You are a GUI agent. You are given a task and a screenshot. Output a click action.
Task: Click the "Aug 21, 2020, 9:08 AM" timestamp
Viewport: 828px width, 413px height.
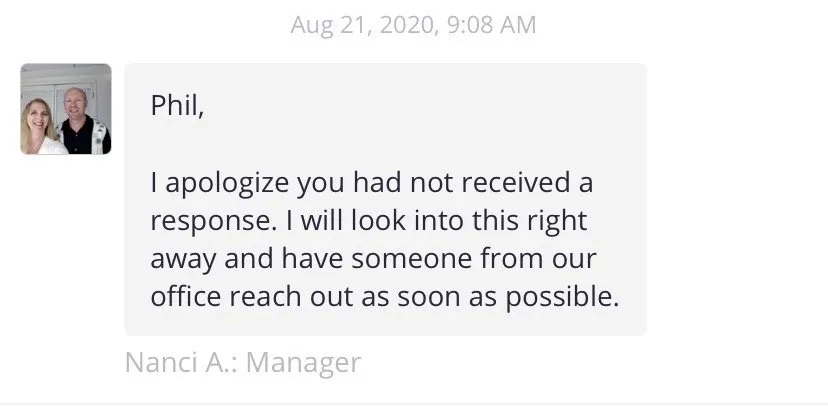tap(413, 25)
